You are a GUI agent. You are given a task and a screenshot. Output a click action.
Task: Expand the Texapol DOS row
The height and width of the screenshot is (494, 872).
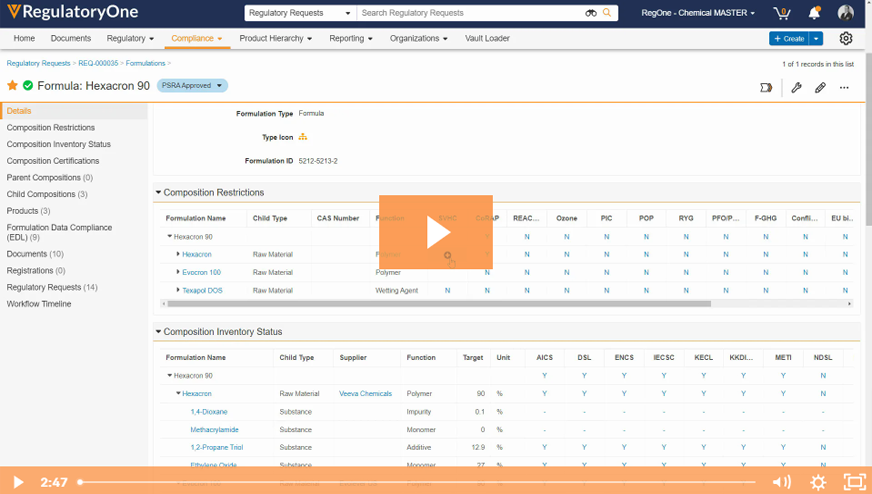pyautogui.click(x=178, y=290)
